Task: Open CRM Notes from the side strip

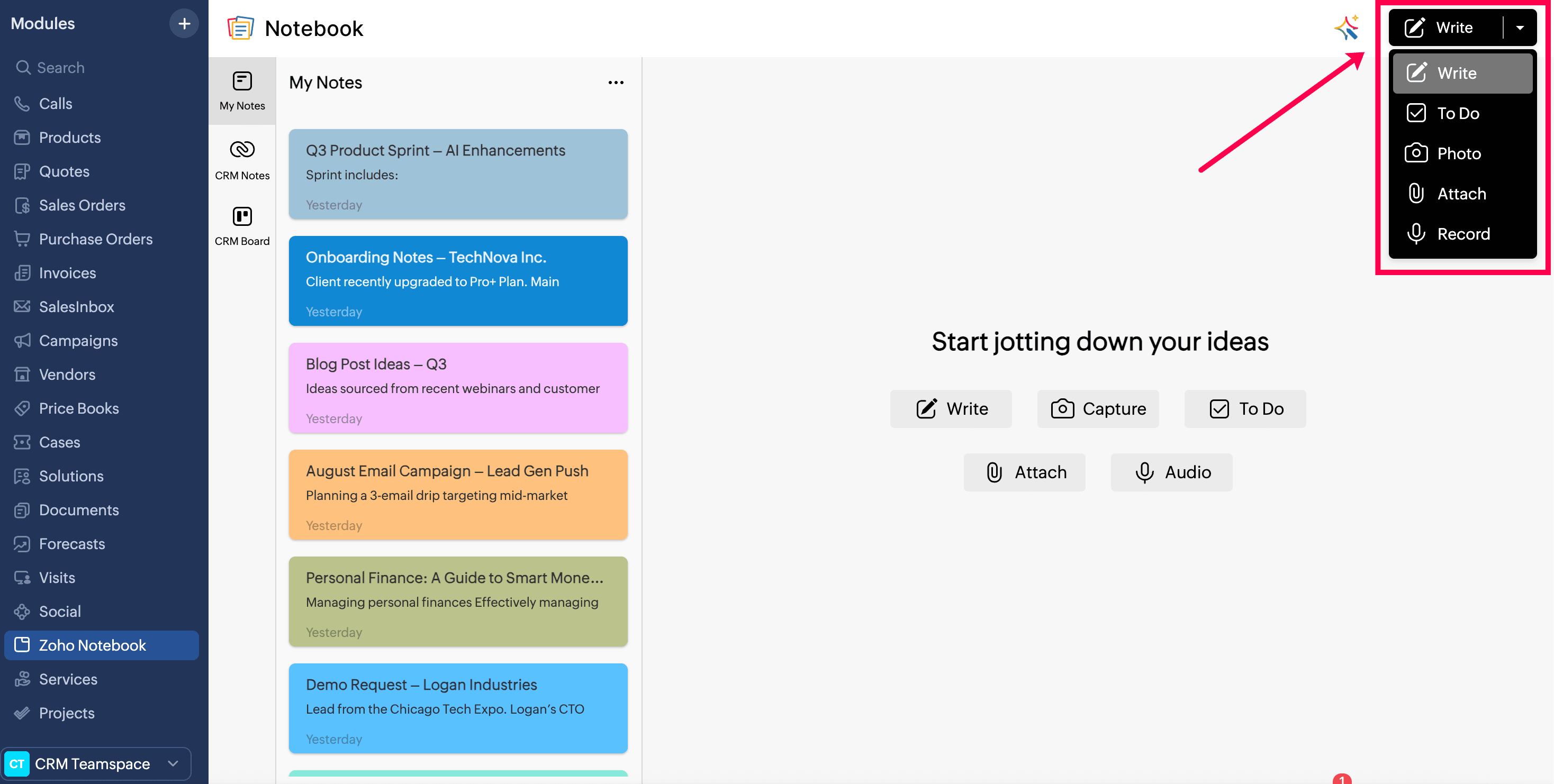Action: (x=242, y=160)
